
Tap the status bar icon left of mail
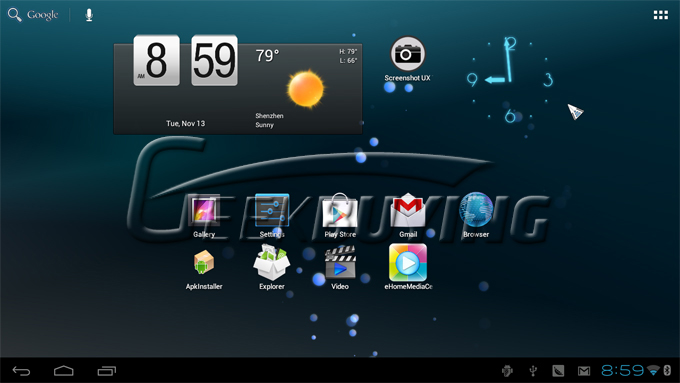tap(558, 371)
